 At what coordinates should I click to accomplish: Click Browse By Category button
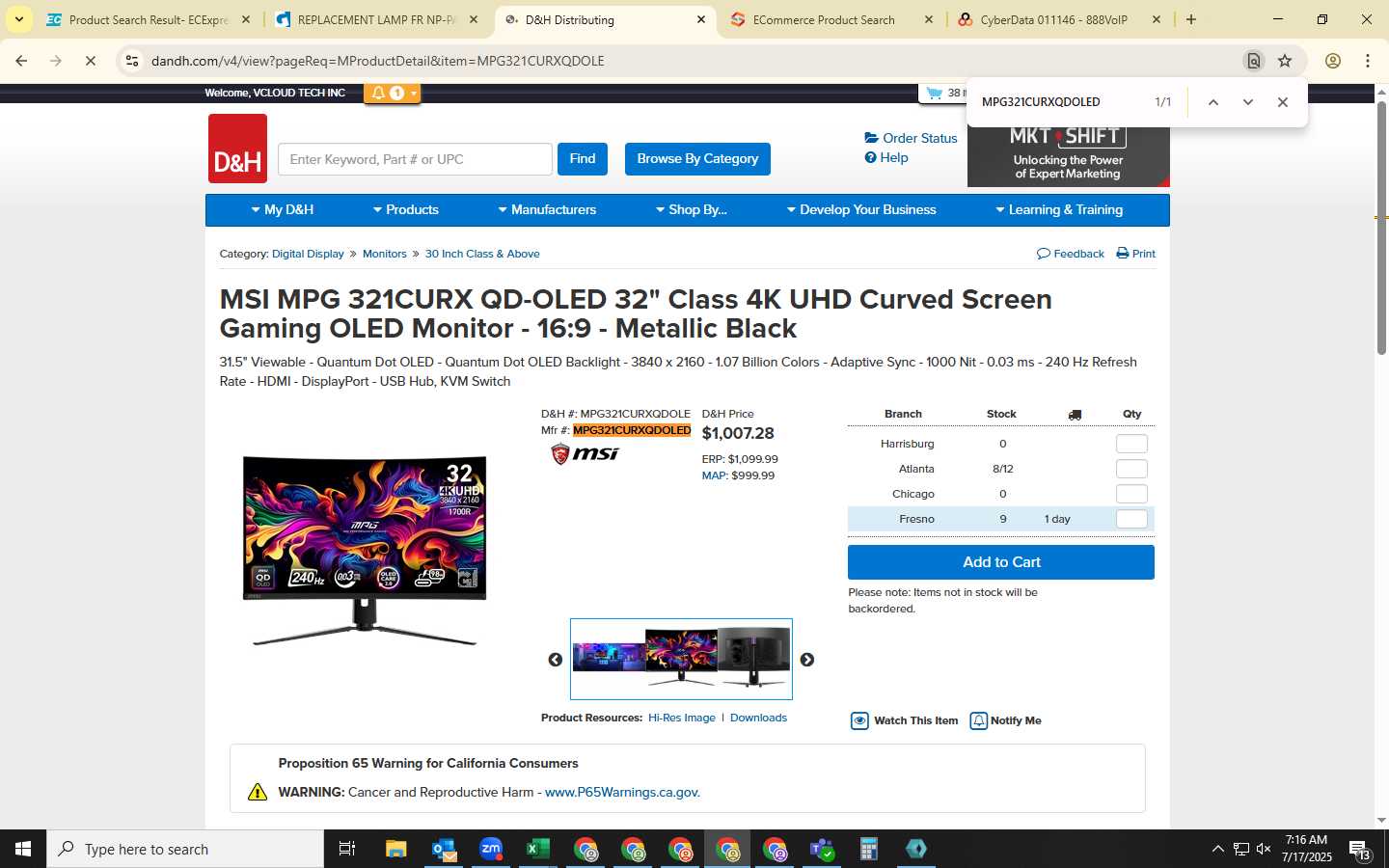click(697, 159)
